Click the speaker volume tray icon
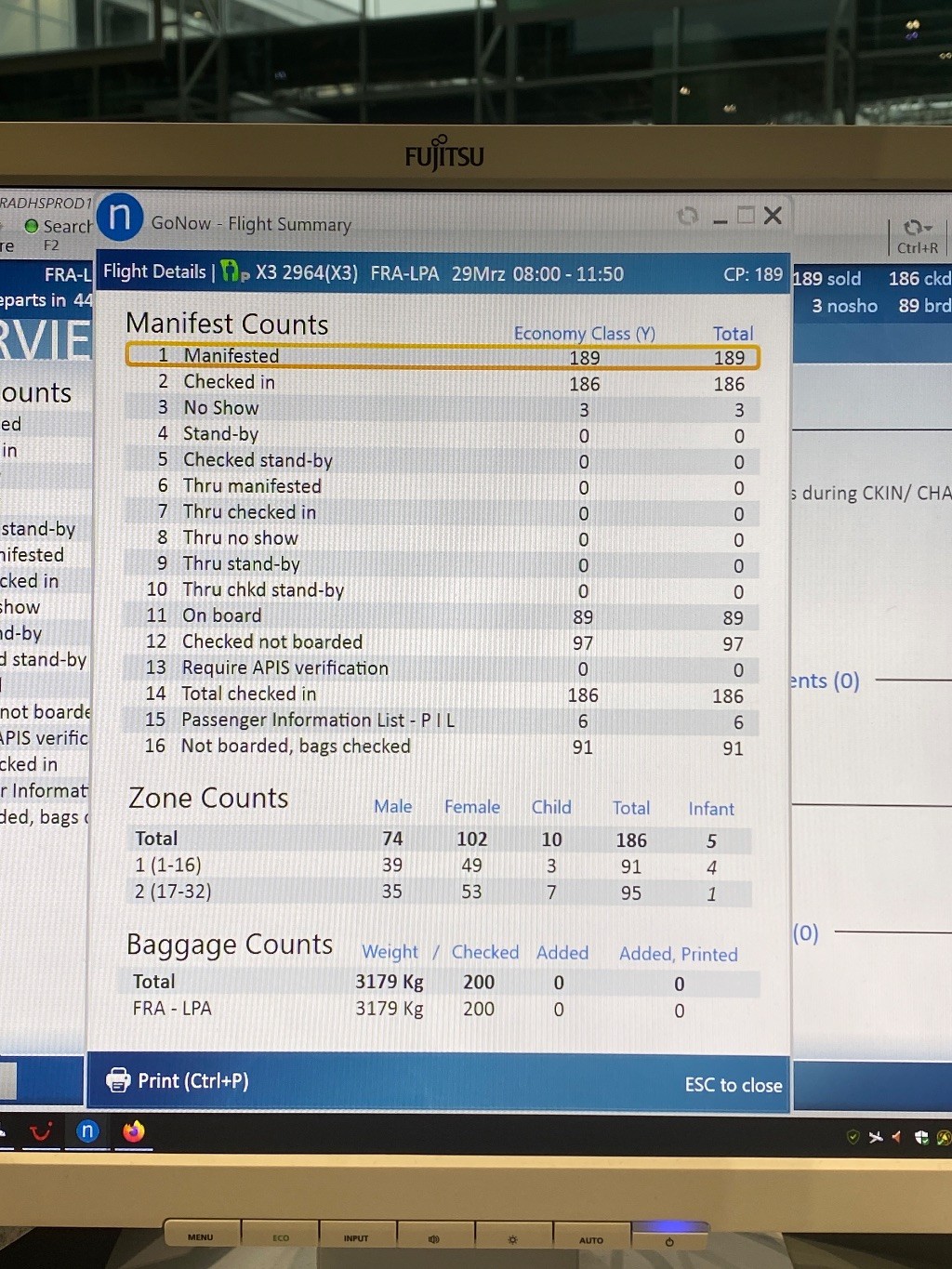952x1269 pixels. pos(897,1137)
